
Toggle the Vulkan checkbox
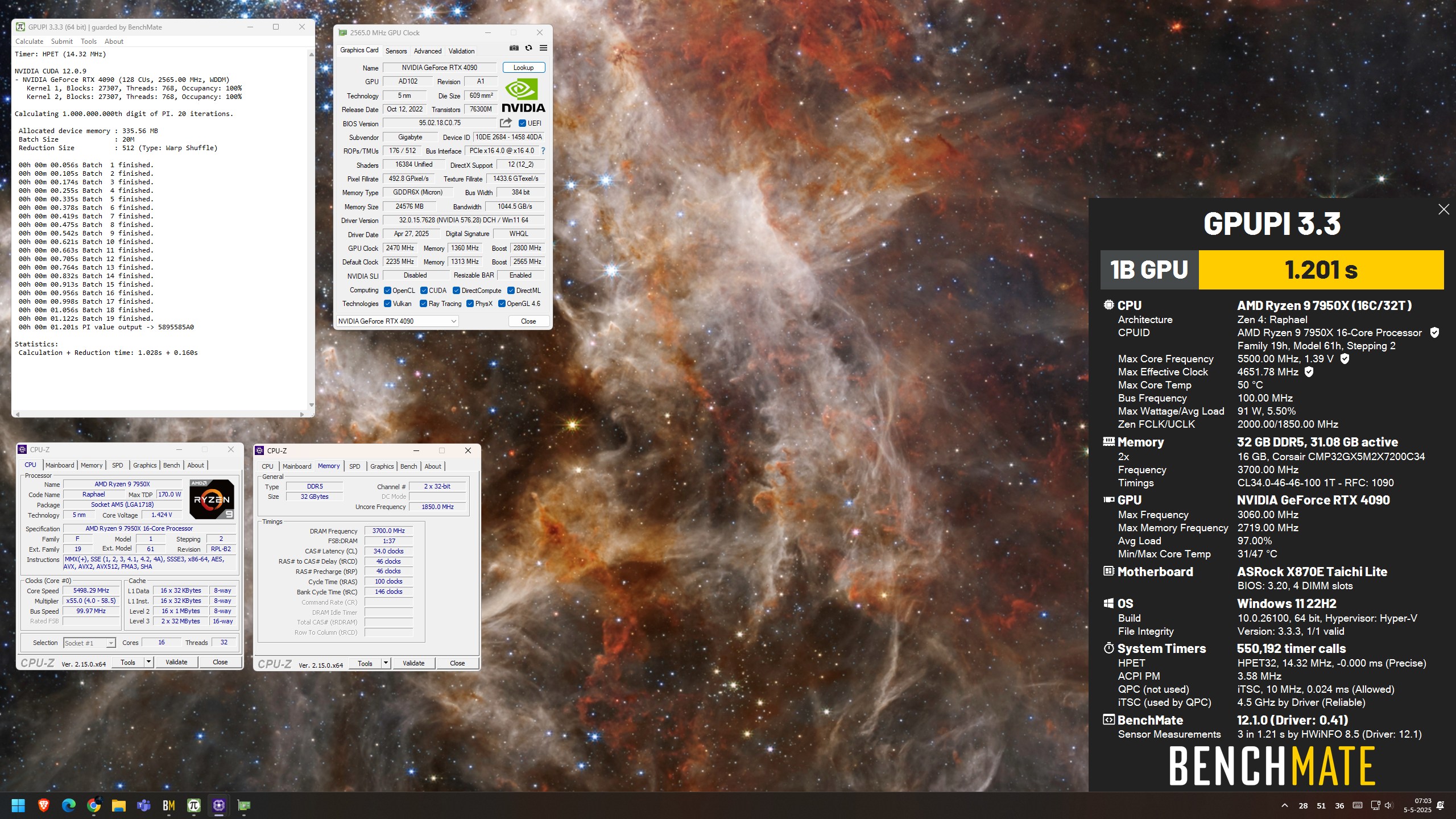pos(387,304)
